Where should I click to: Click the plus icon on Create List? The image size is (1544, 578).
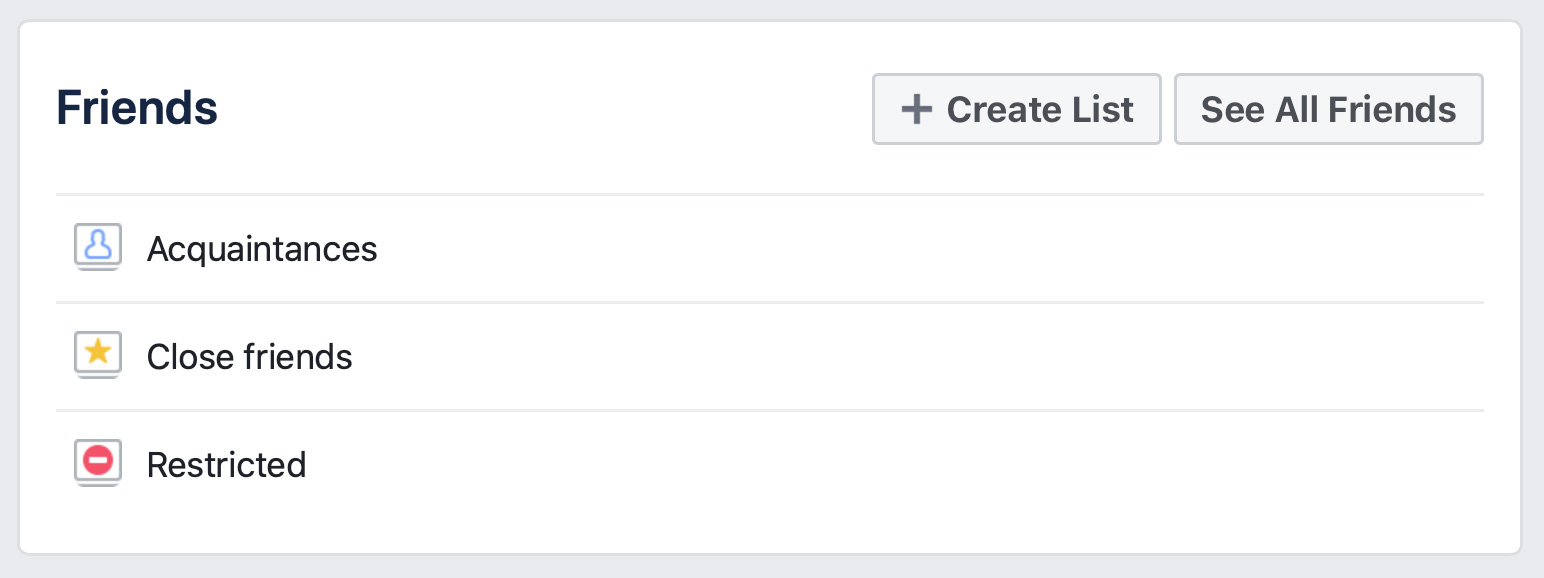(916, 109)
